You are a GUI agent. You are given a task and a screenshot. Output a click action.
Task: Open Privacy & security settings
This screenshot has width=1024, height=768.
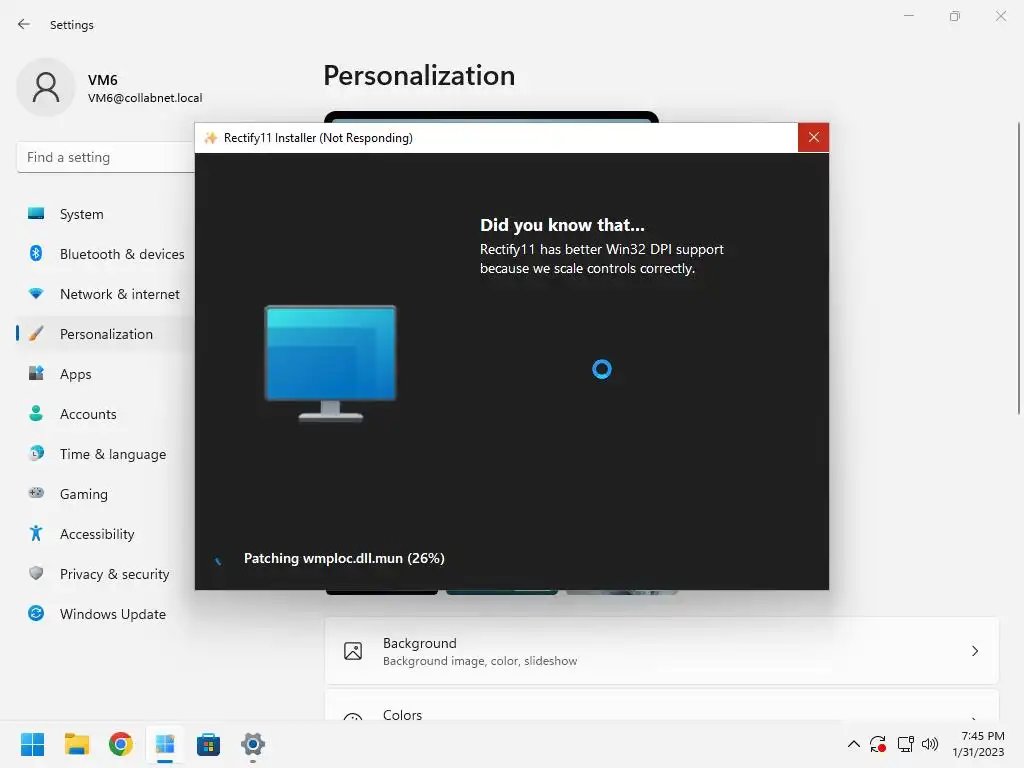pyautogui.click(x=104, y=574)
